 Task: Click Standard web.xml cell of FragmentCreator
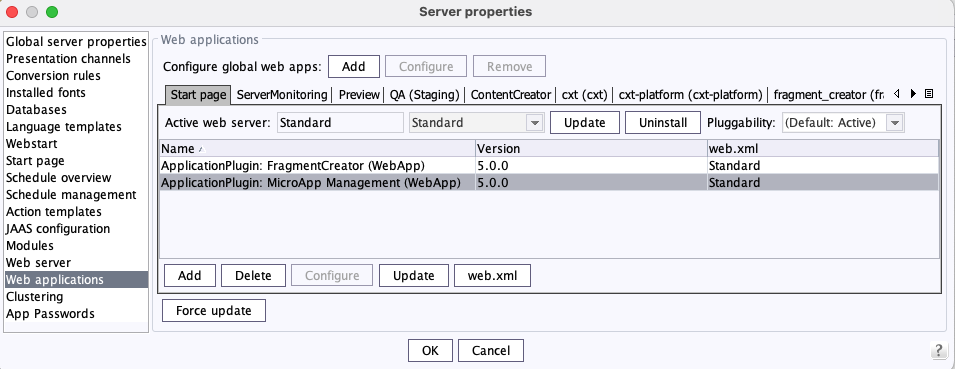click(x=823, y=166)
